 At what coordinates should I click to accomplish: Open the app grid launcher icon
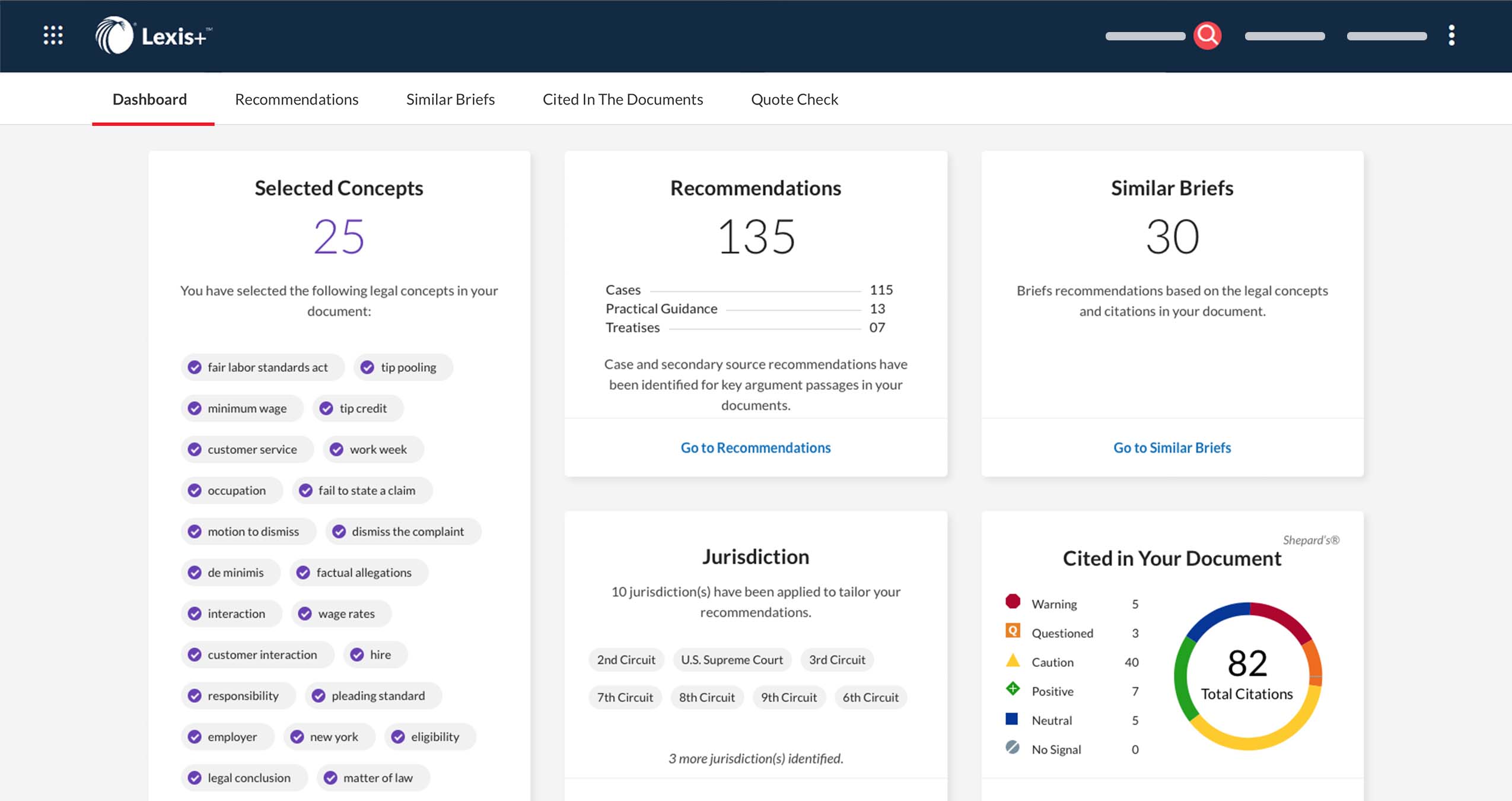53,36
